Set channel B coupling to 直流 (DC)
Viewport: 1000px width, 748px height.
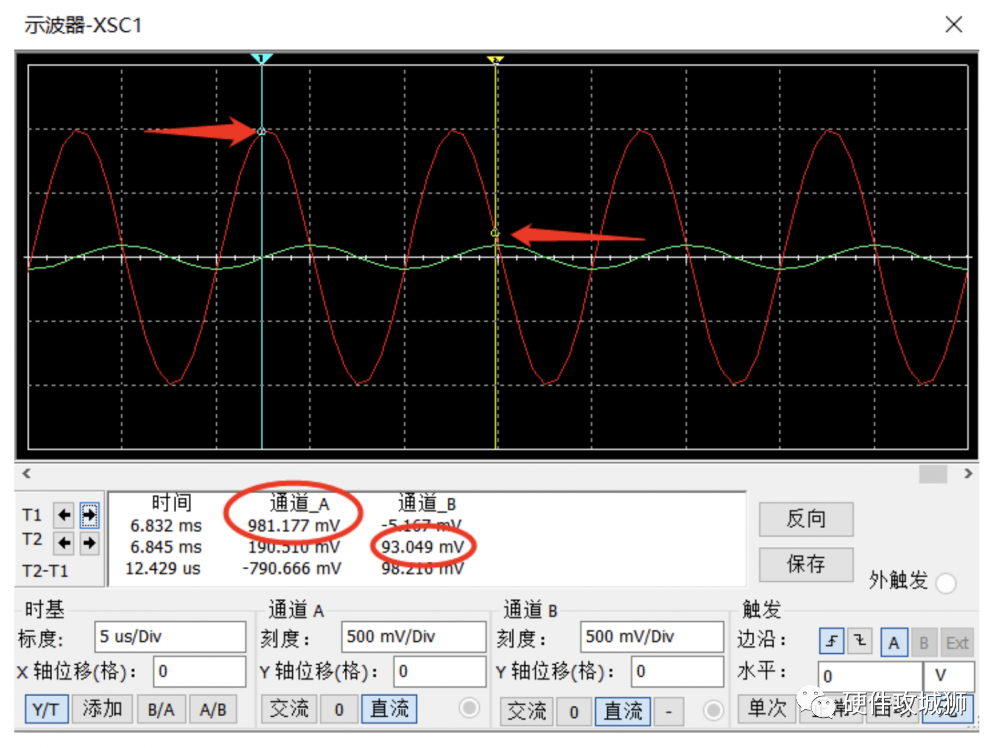(x=622, y=711)
